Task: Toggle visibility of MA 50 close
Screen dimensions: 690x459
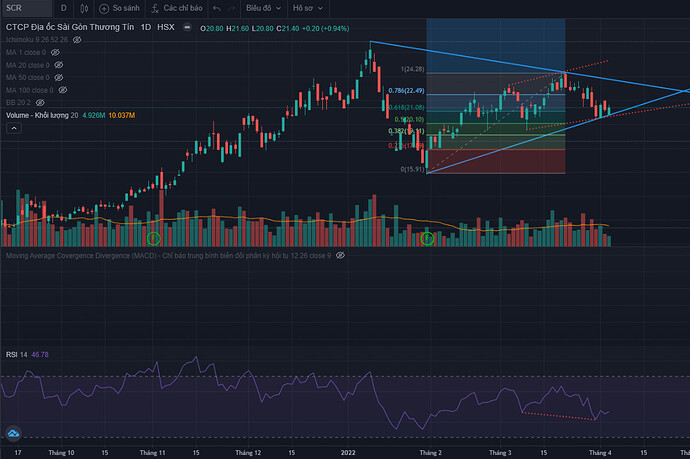Action: coord(59,77)
